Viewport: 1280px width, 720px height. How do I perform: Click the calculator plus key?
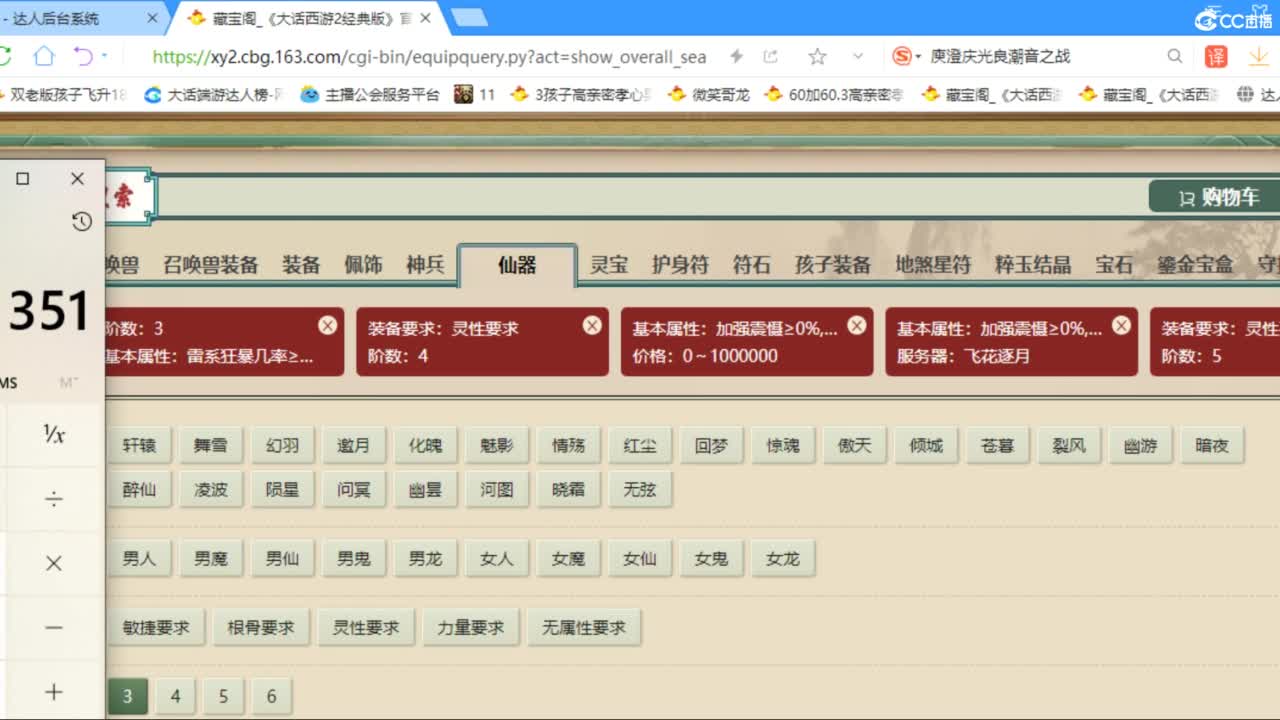click(54, 691)
